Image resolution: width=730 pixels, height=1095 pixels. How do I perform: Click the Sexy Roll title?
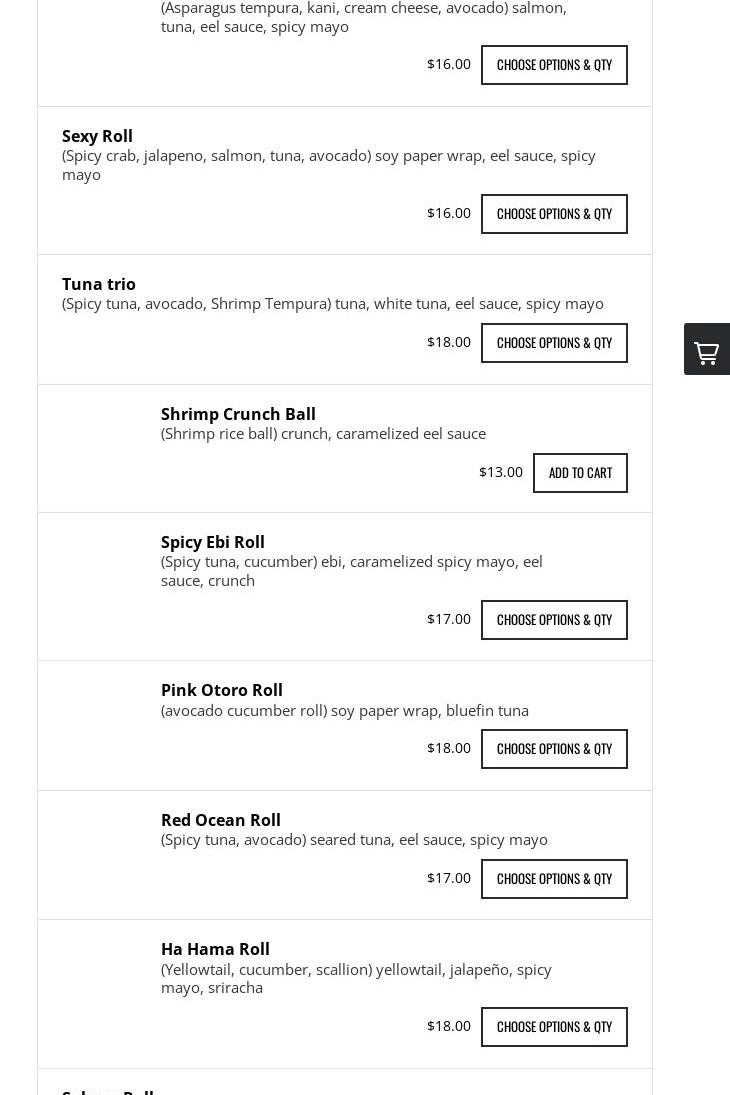tap(97, 136)
